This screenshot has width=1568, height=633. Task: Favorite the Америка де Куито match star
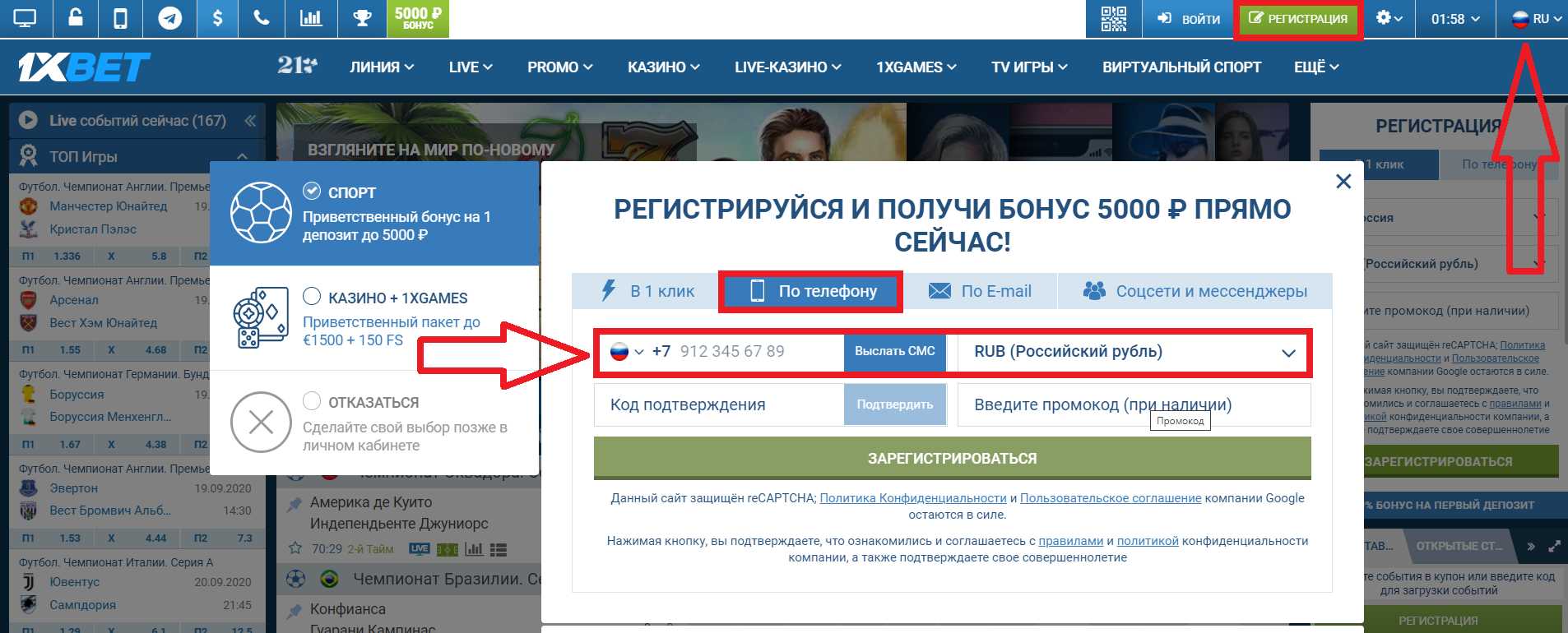295,548
